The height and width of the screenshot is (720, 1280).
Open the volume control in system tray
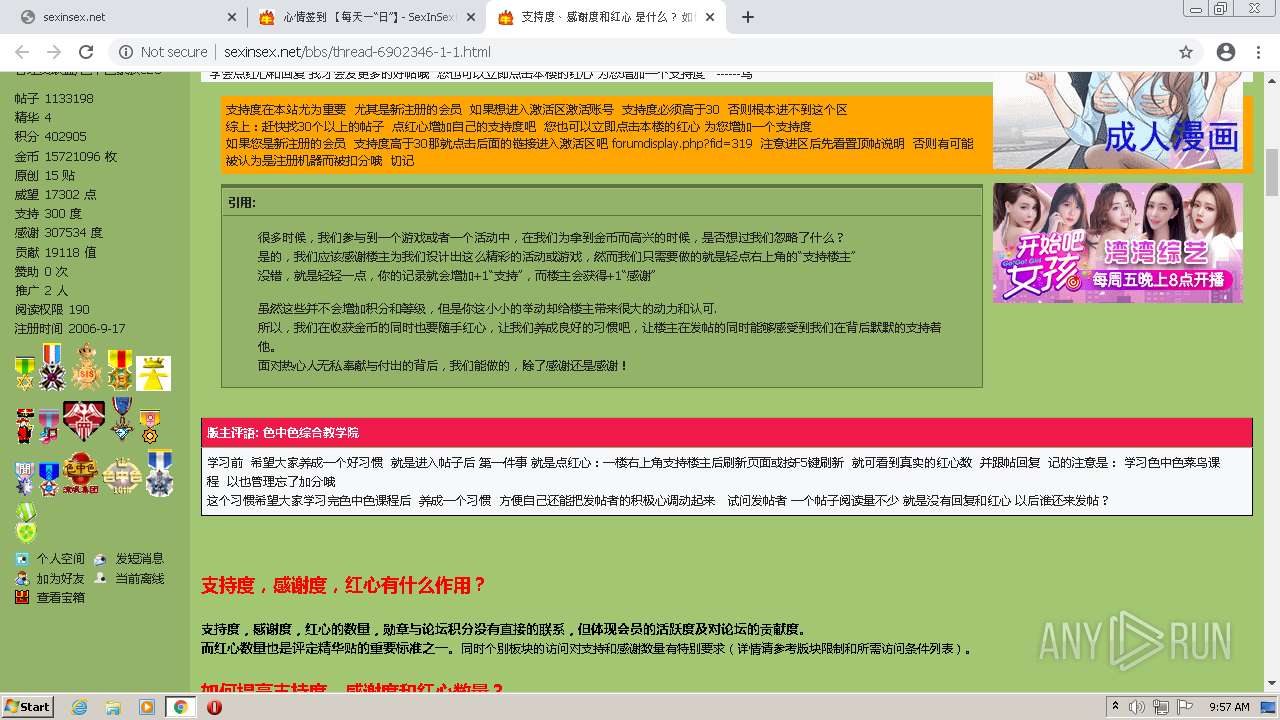click(x=1136, y=707)
